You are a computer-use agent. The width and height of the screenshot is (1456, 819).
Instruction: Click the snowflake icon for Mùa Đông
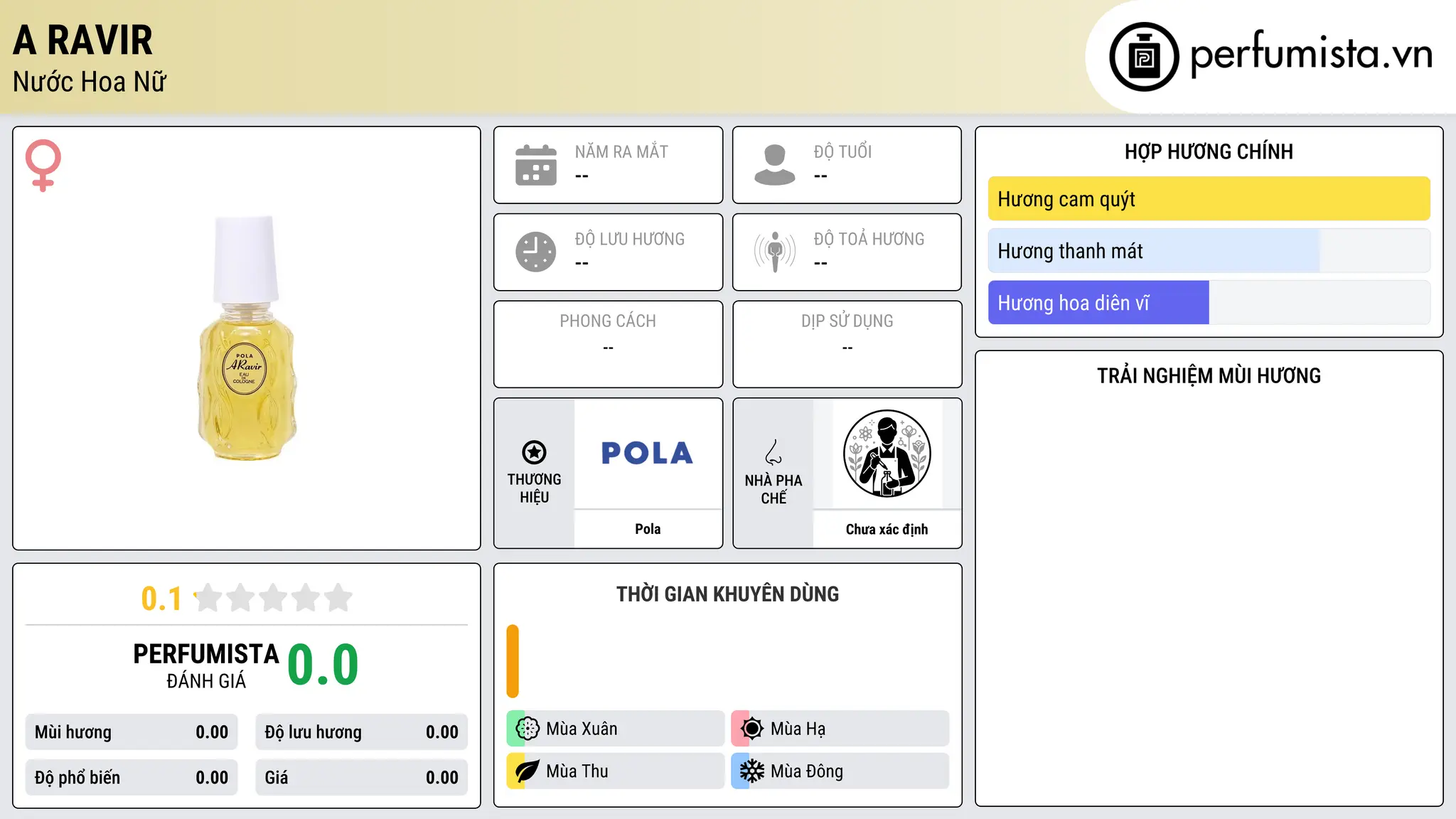coord(752,771)
